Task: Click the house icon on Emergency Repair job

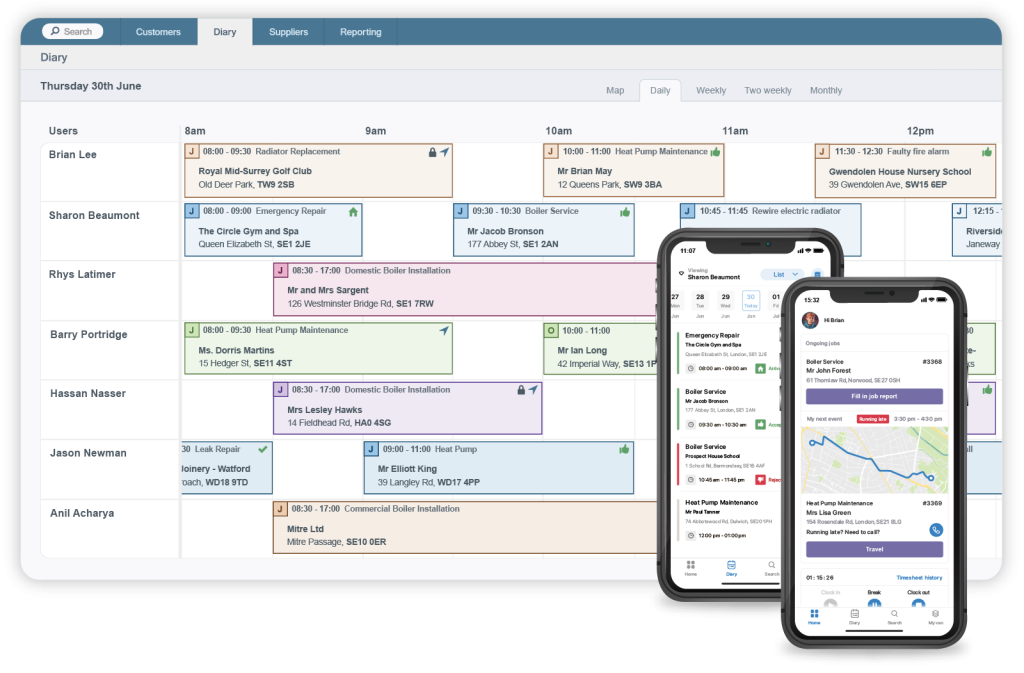Action: click(x=353, y=212)
